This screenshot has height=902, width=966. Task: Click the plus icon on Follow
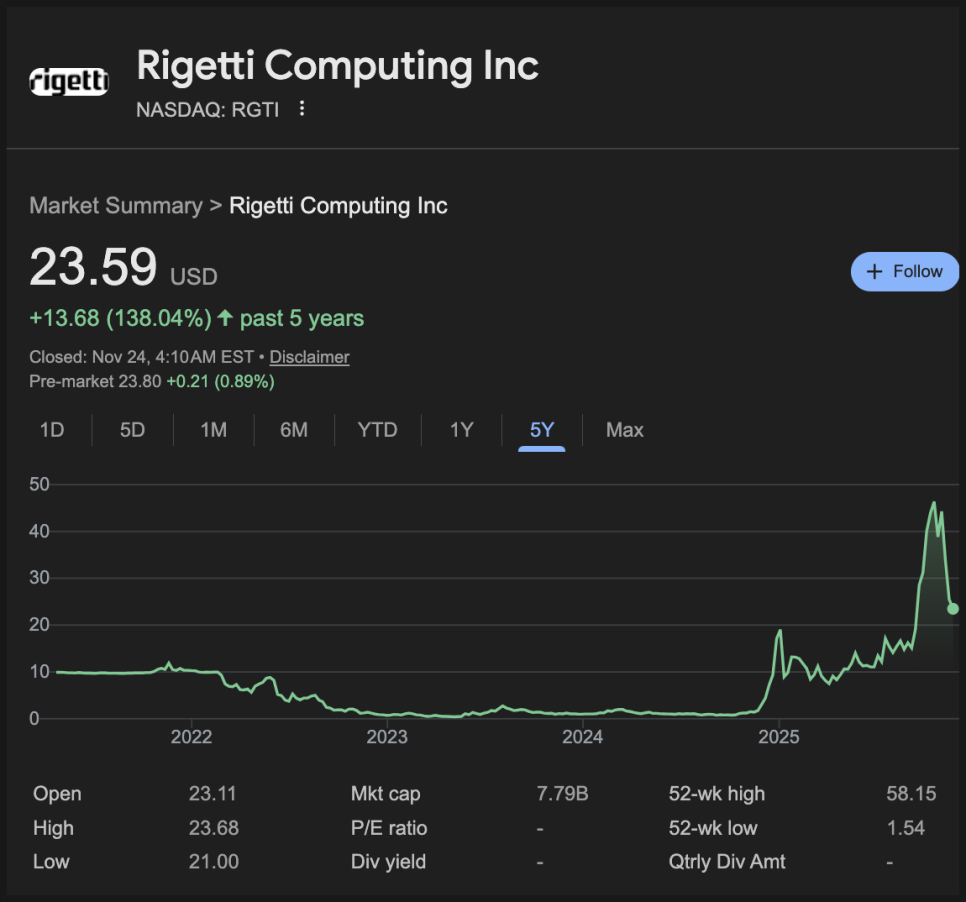point(875,272)
